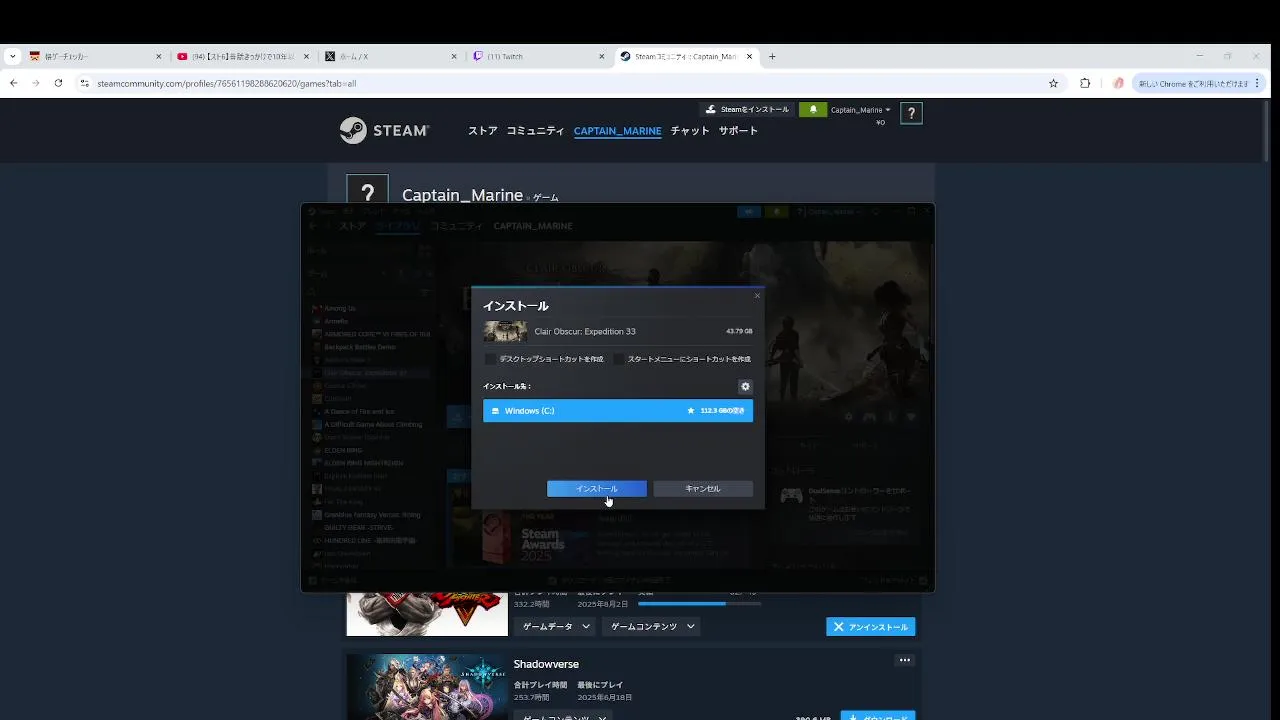Open the コミュニティ menu in Steam web header
Viewport: 1280px width, 720px height.
[x=535, y=131]
